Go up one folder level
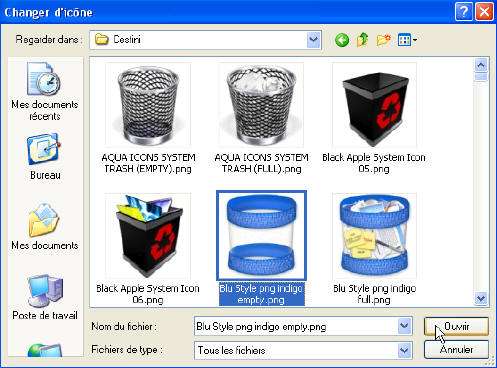The image size is (497, 368). pyautogui.click(x=362, y=40)
